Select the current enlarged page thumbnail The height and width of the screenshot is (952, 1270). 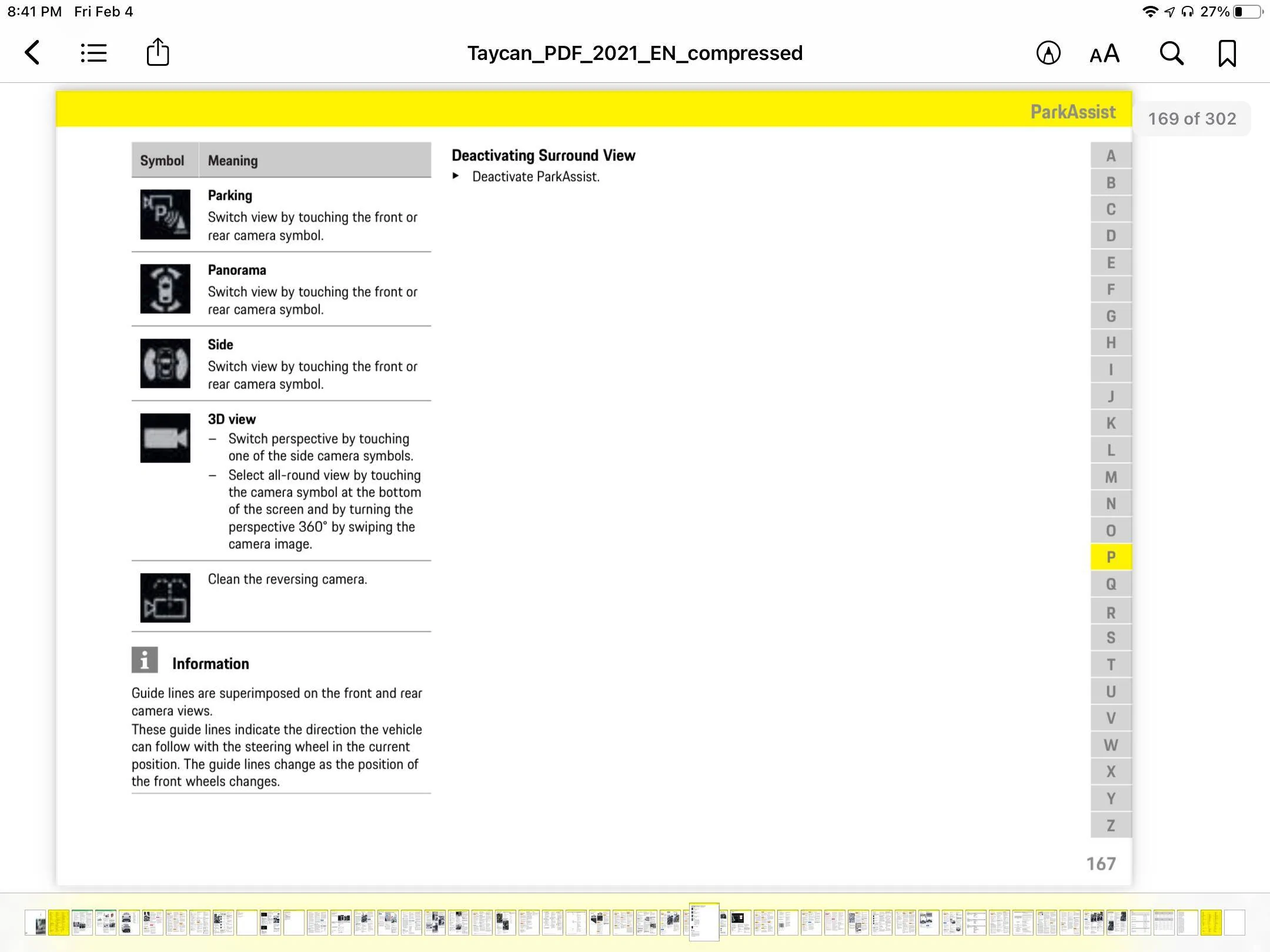[x=704, y=922]
